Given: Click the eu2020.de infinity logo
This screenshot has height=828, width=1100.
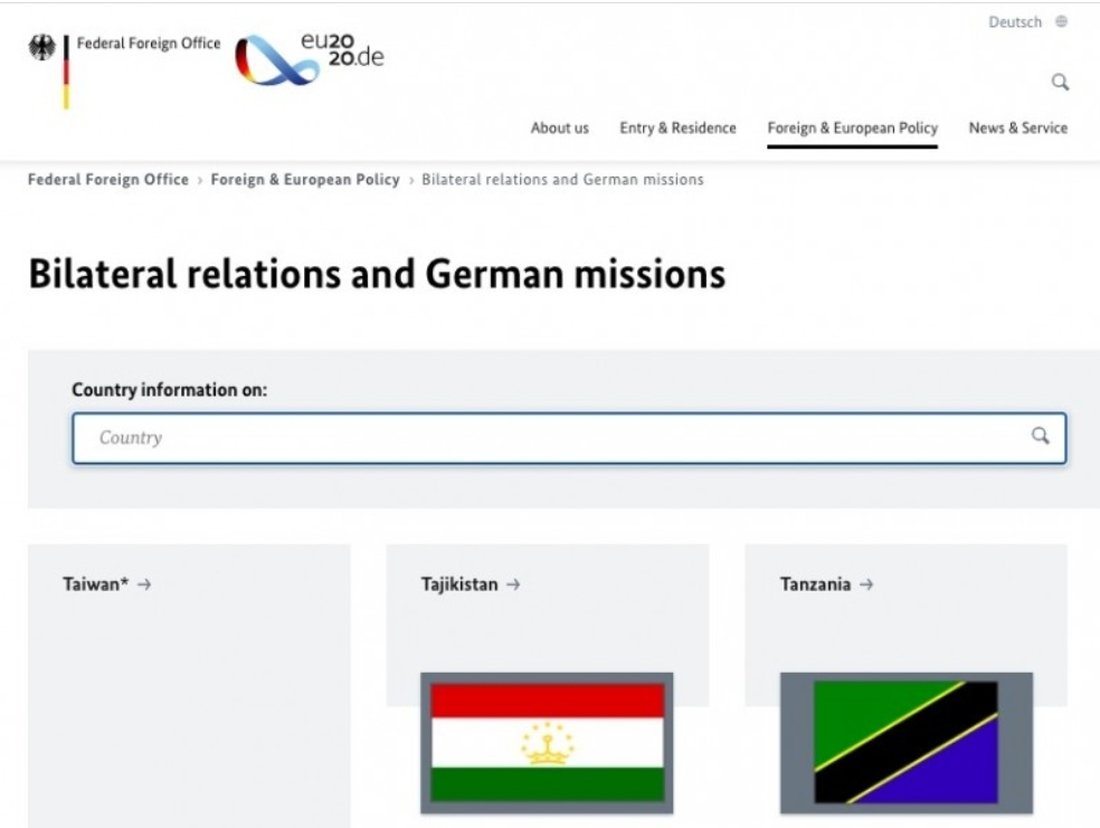Looking at the screenshot, I should pos(276,60).
